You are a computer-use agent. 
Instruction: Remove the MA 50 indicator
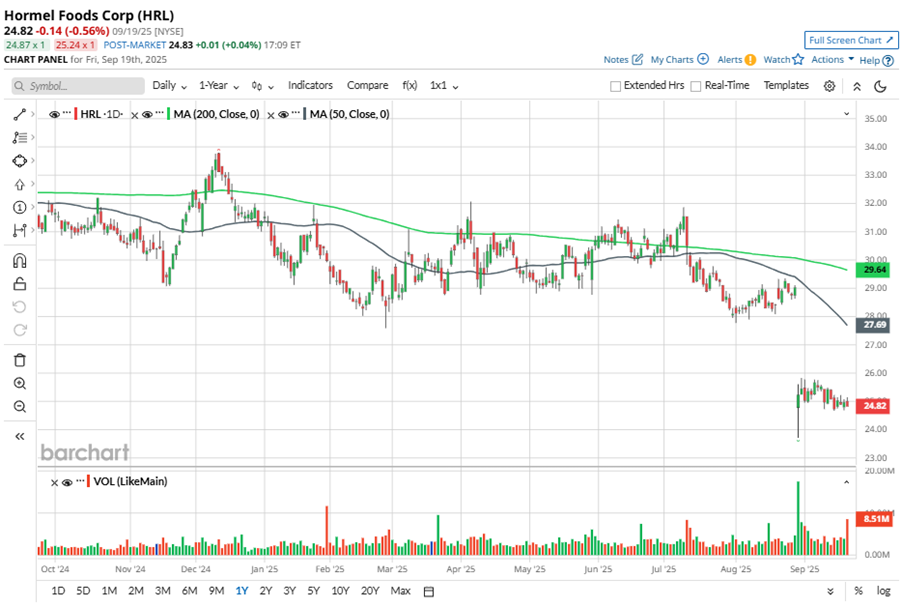(270, 115)
